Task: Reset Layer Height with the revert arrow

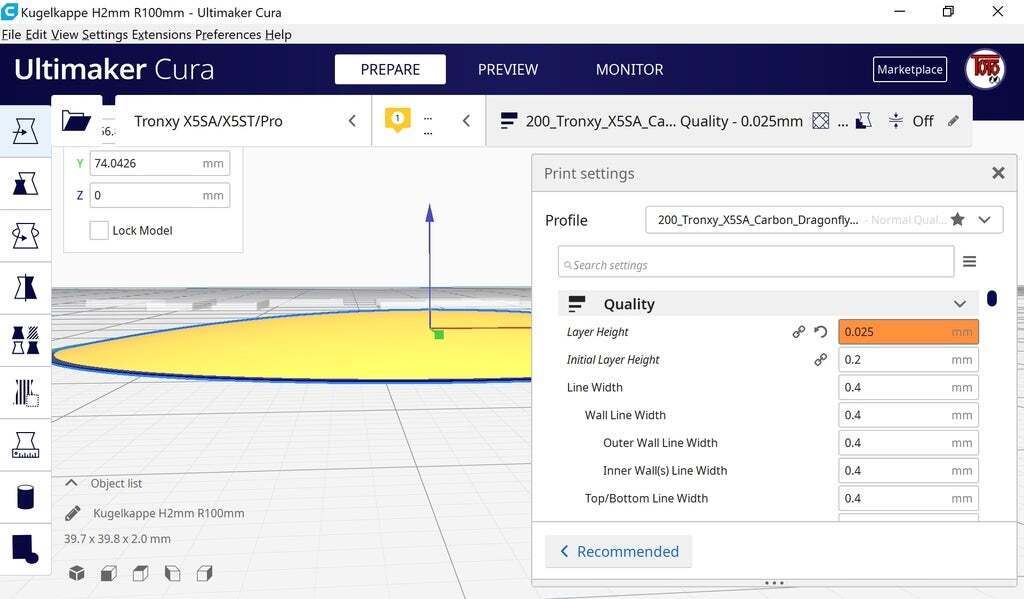Action: coord(821,332)
